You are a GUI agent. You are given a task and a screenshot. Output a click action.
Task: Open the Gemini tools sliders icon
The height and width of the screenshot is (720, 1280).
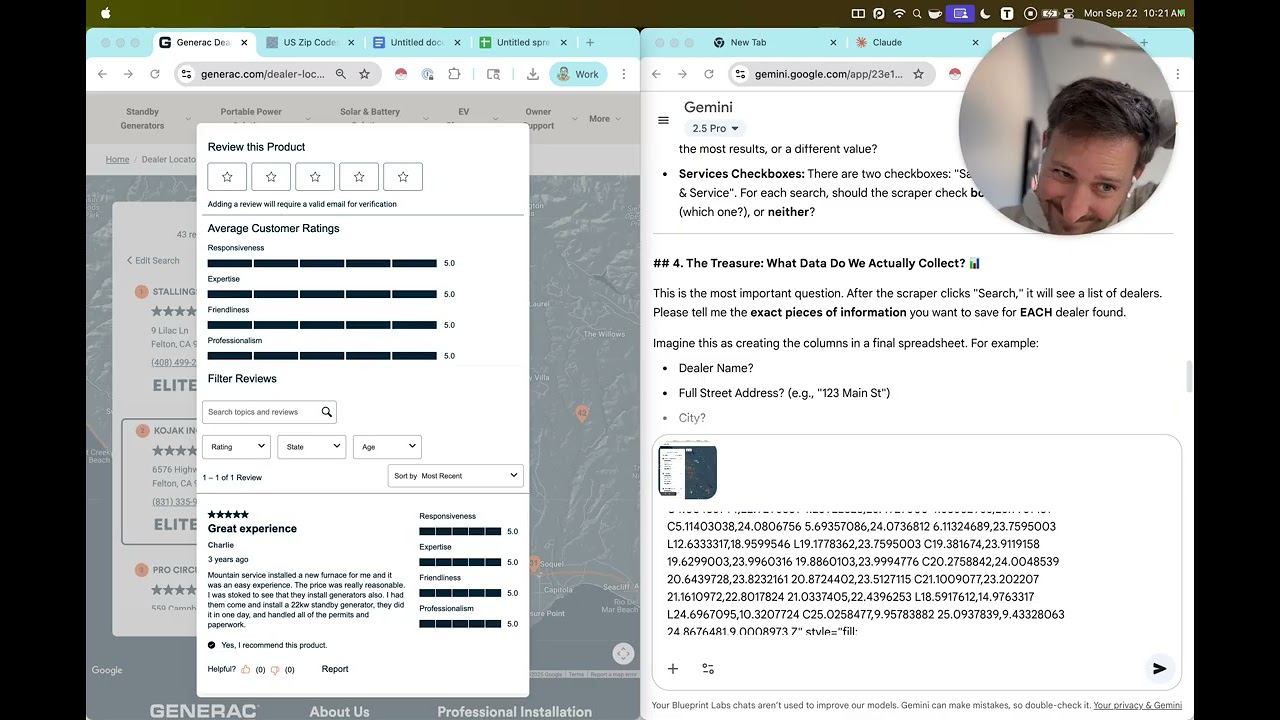(708, 668)
